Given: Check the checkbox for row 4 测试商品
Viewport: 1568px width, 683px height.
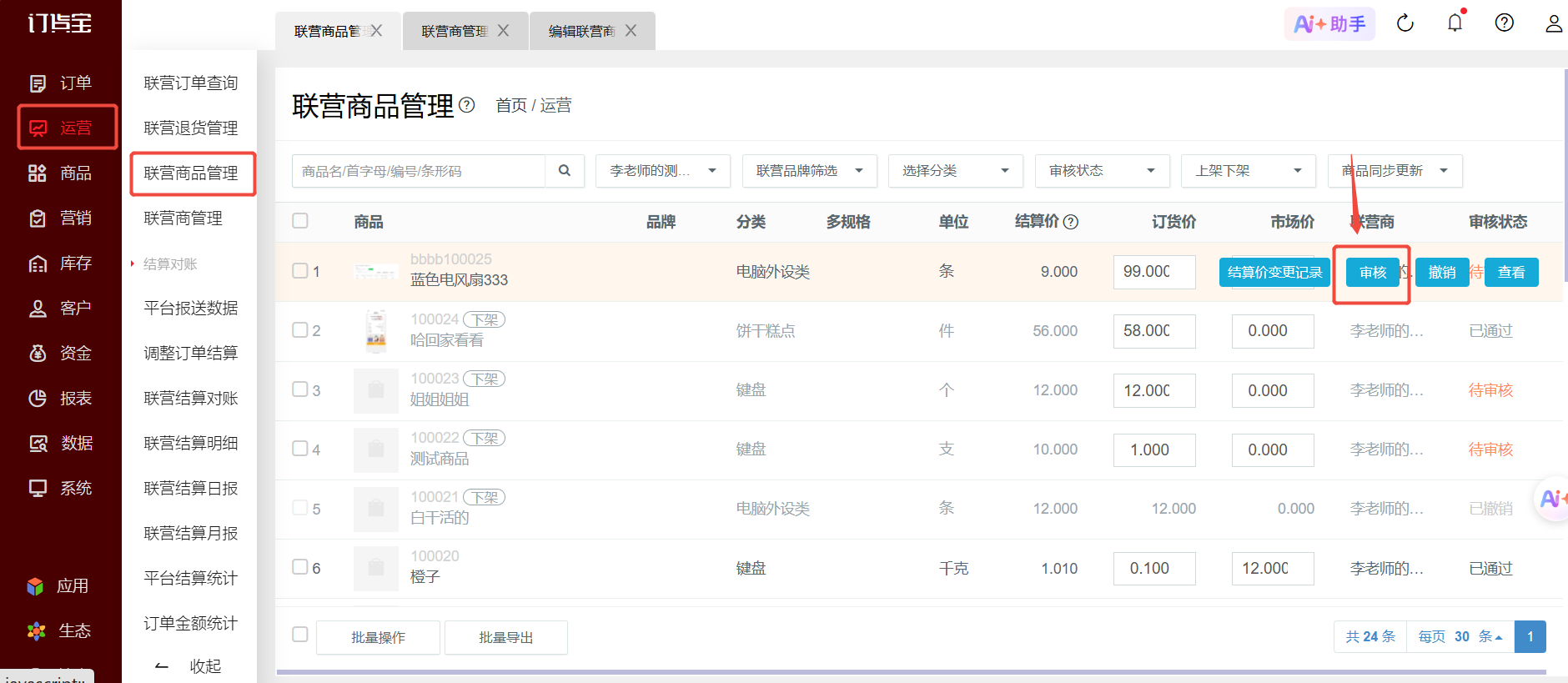Looking at the screenshot, I should (300, 449).
